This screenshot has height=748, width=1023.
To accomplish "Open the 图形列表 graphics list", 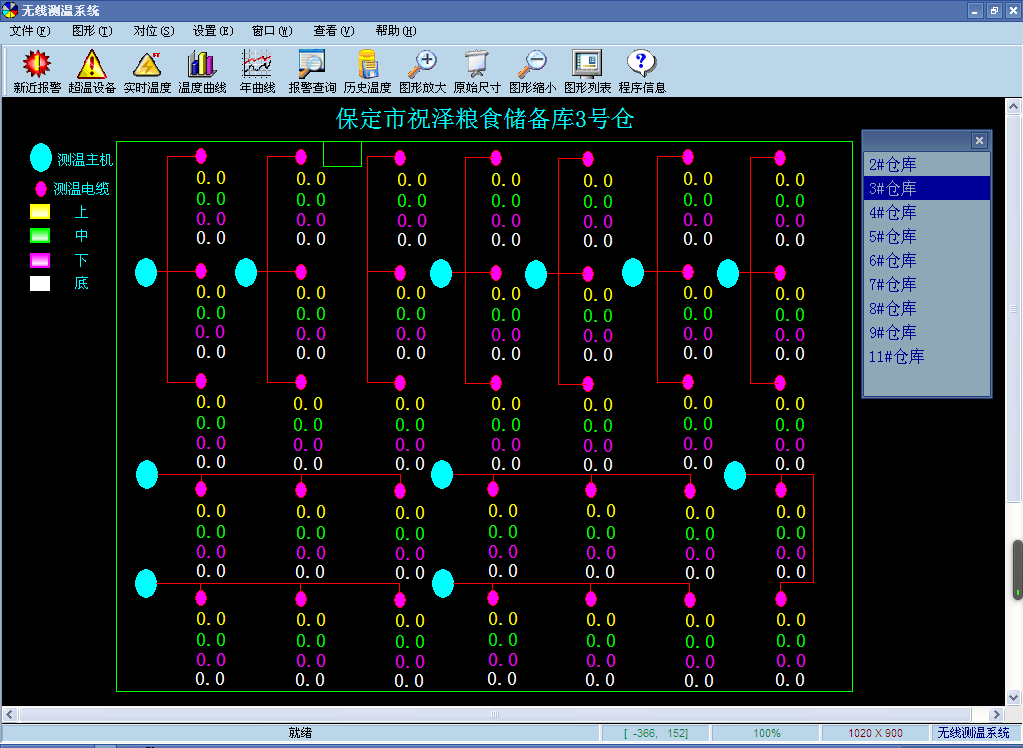I will [x=587, y=65].
